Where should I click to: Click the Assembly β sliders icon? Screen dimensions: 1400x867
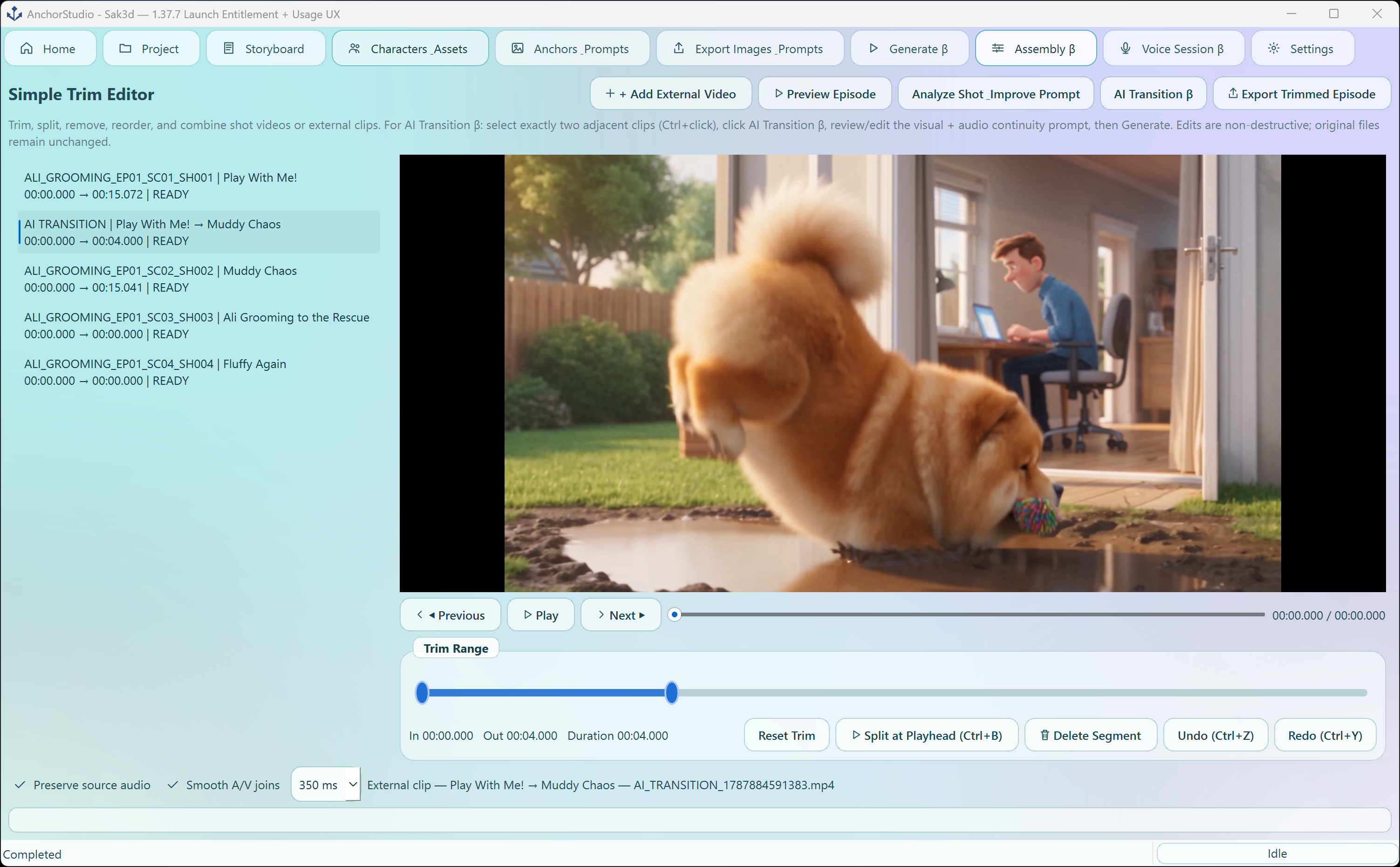click(997, 49)
